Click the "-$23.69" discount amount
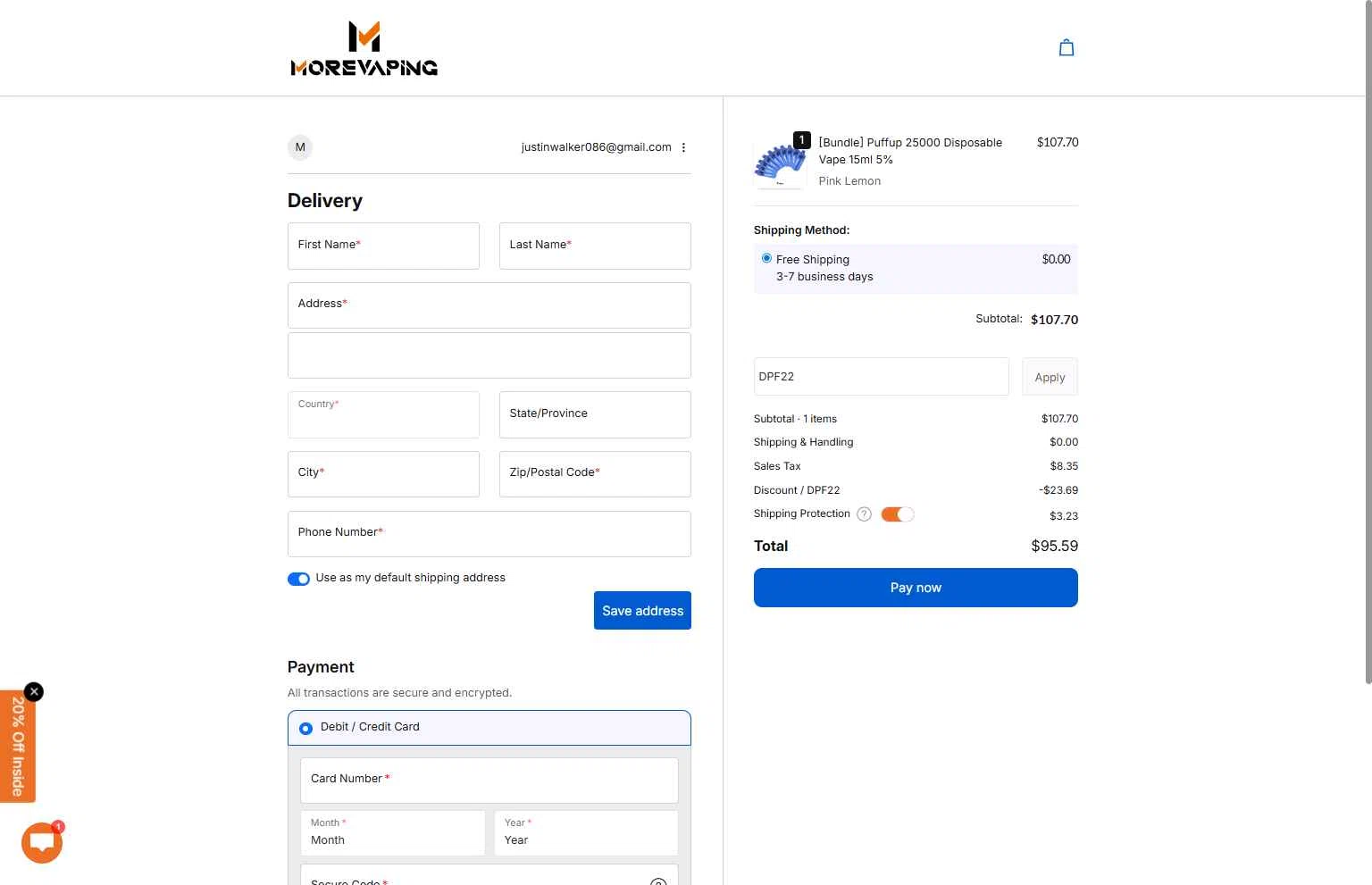This screenshot has height=885, width=1372. coord(1058,490)
